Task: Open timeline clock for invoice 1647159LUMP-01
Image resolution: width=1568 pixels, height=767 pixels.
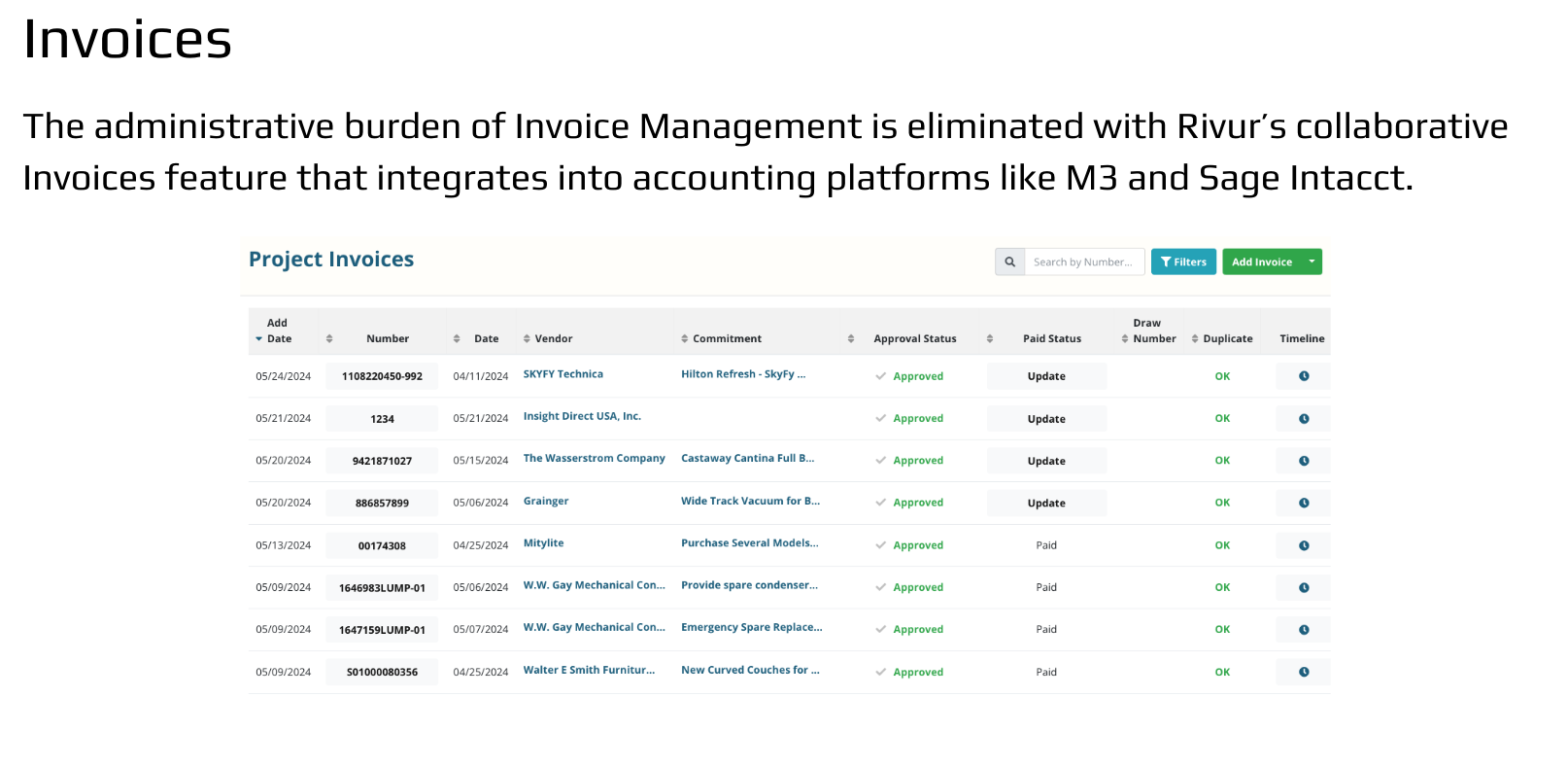Action: [x=1304, y=630]
